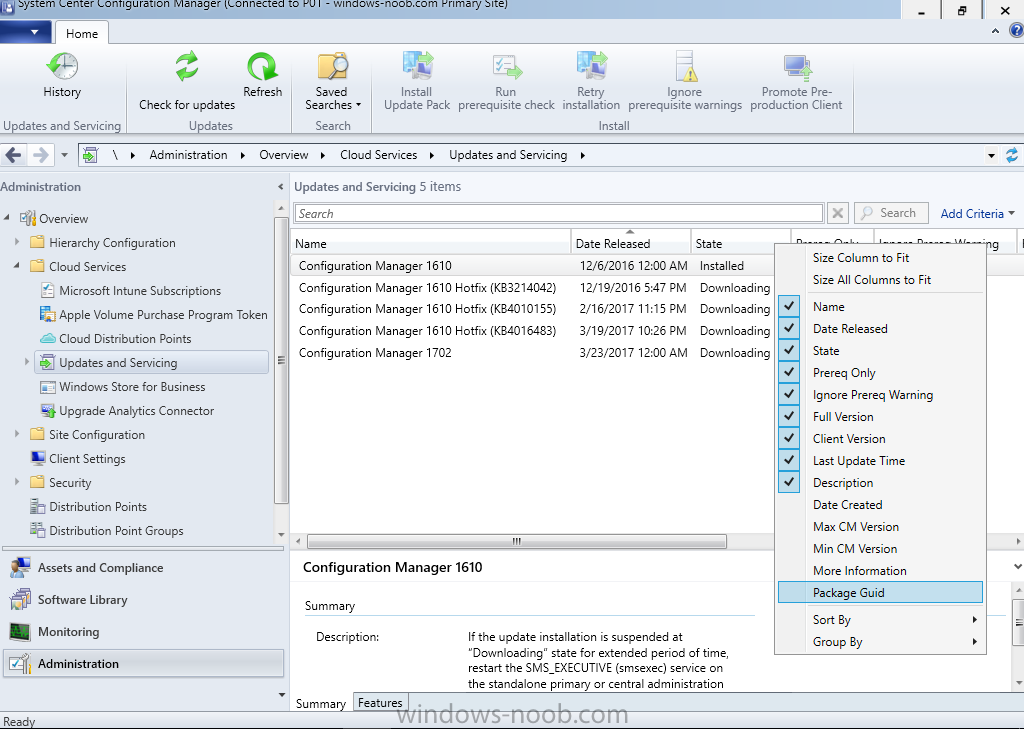Uncheck the Name column option
This screenshot has height=729, width=1024.
(x=789, y=306)
